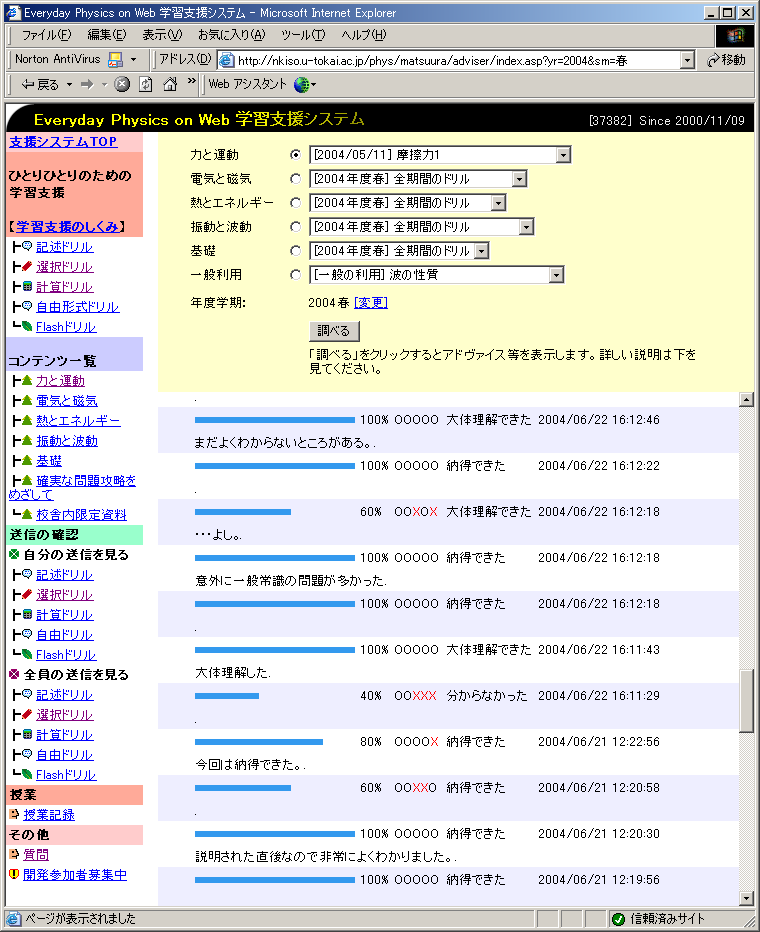The image size is (760, 932).
Task: Open the ファイル(F) menu
Action: 46,35
